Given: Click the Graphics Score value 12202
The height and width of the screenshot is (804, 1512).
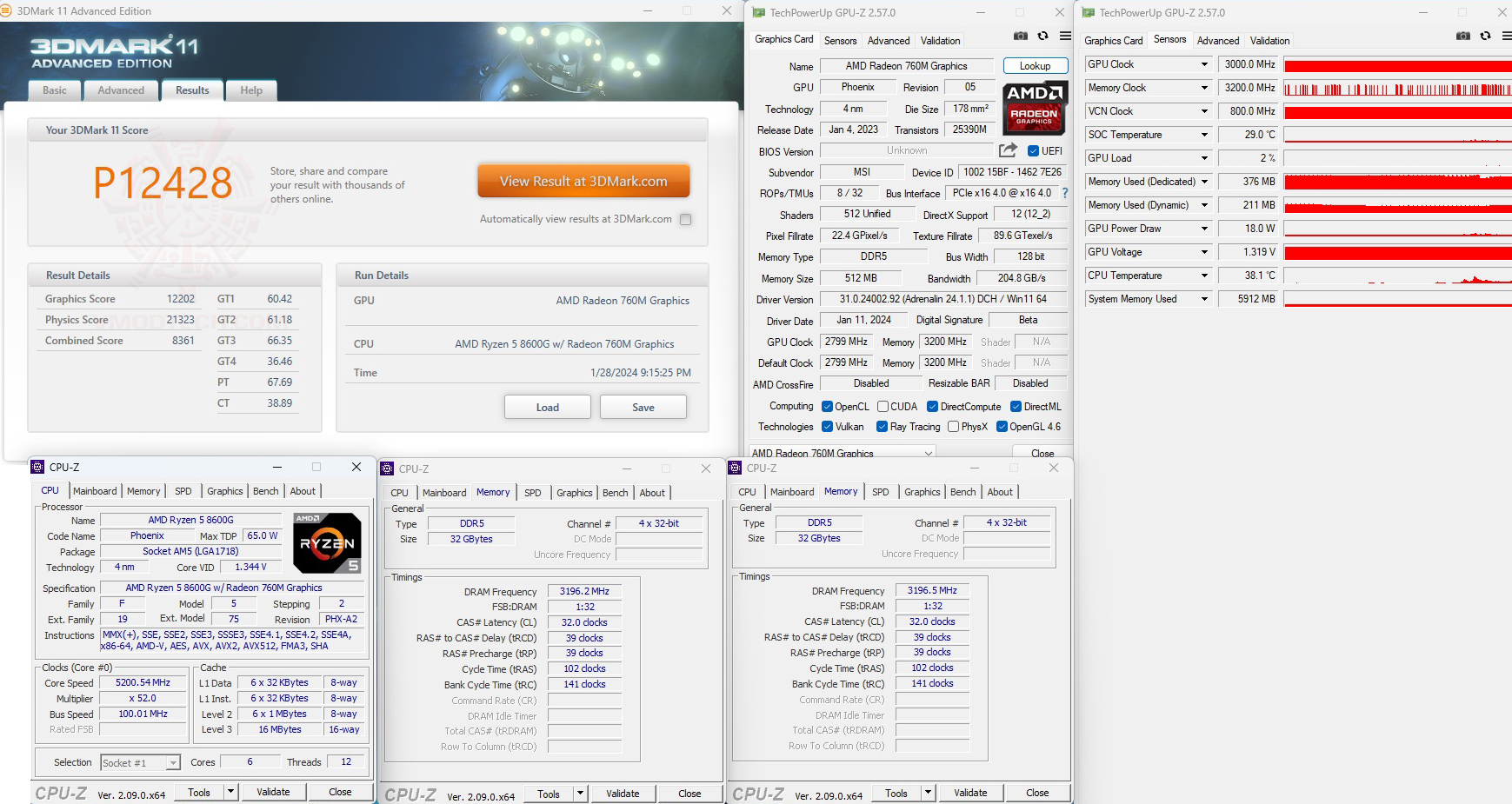Looking at the screenshot, I should click(x=181, y=299).
